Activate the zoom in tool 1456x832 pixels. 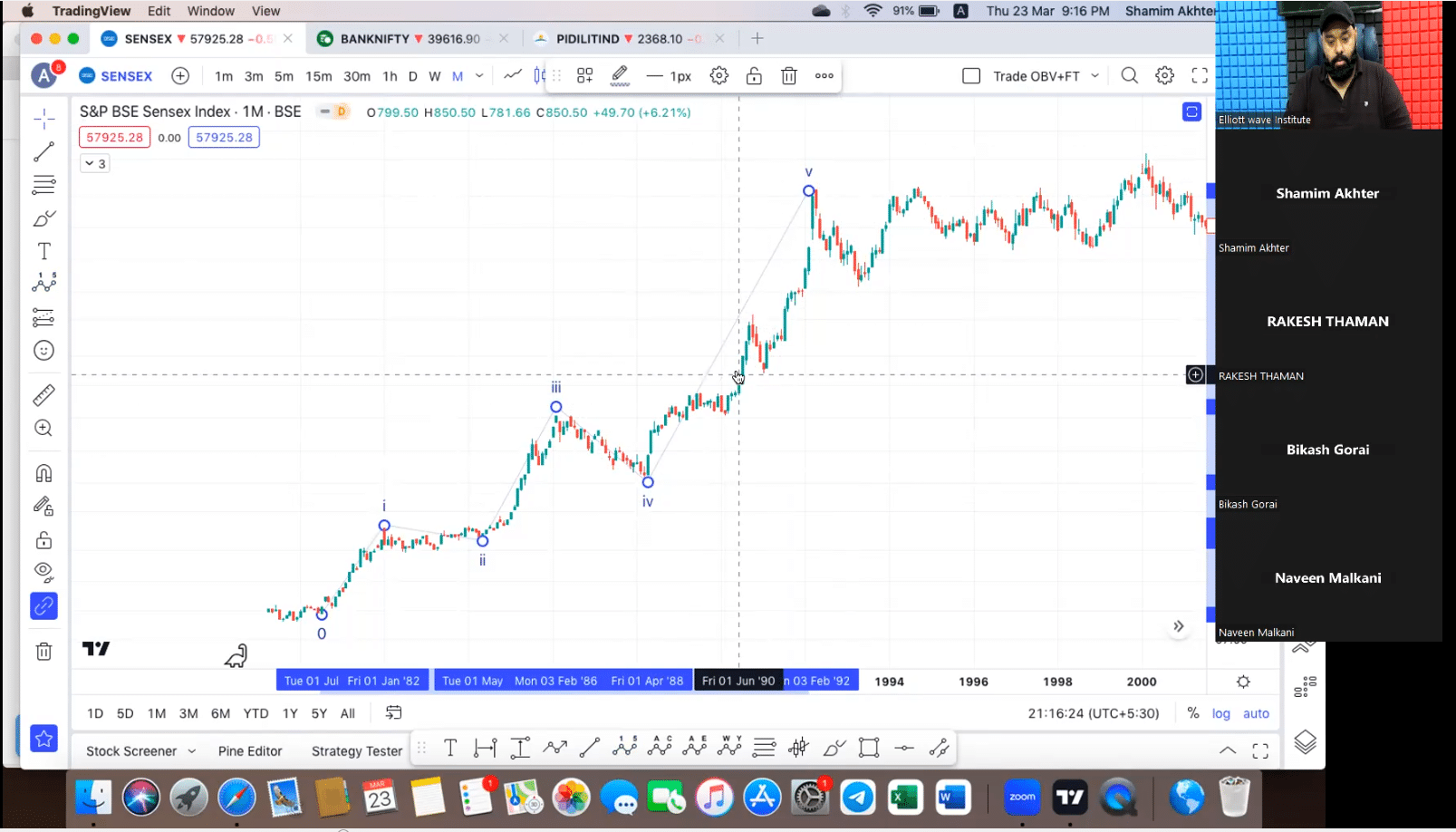point(43,428)
